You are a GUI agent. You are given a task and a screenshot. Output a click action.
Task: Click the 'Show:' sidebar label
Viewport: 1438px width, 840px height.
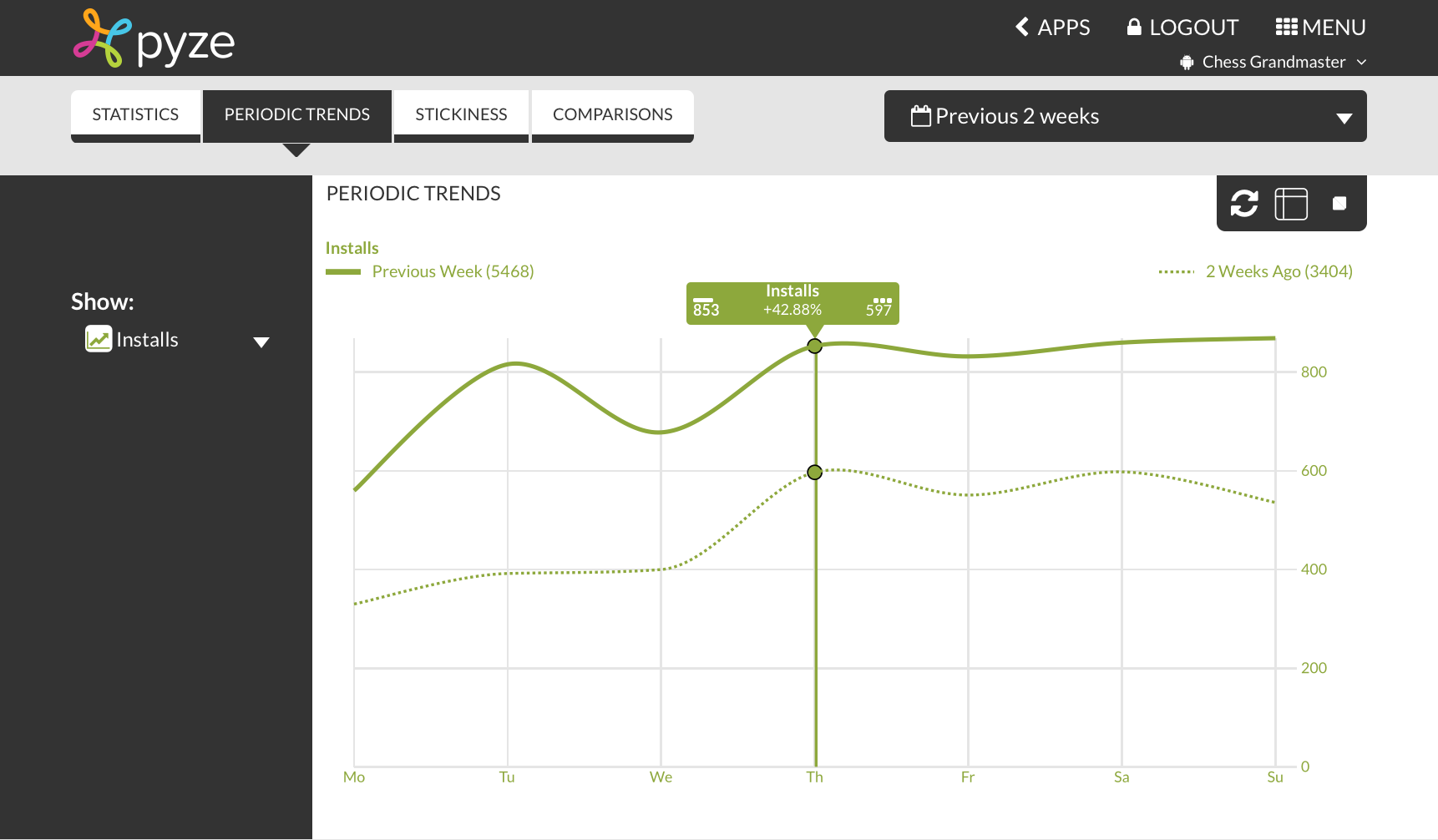pyautogui.click(x=103, y=301)
